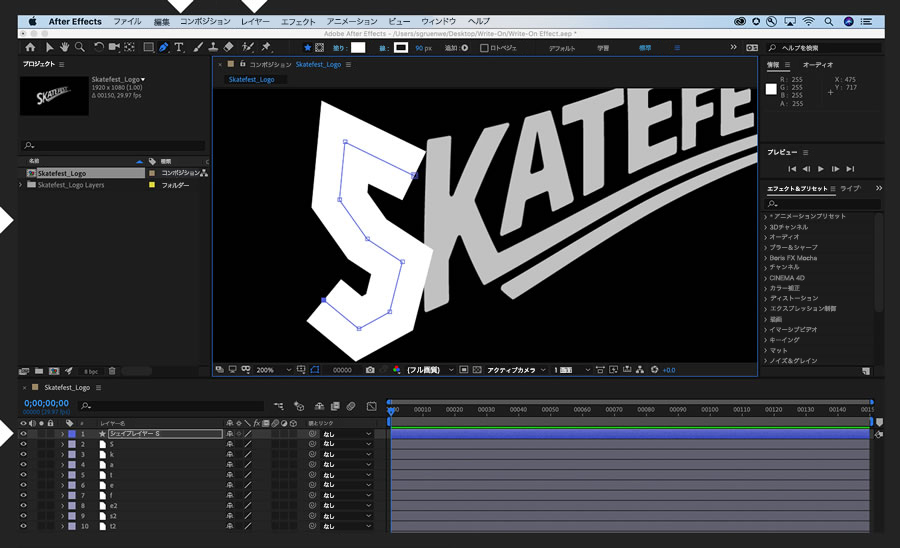Open the コンポジション menu in menu bar
900x548 pixels.
pyautogui.click(x=205, y=21)
